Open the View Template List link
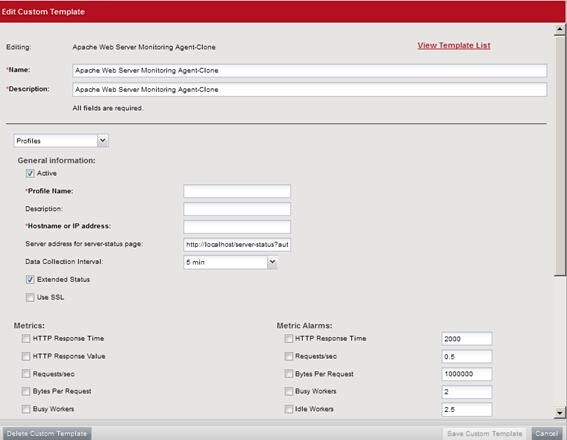Screen dimensions: 567x440 point(454,46)
